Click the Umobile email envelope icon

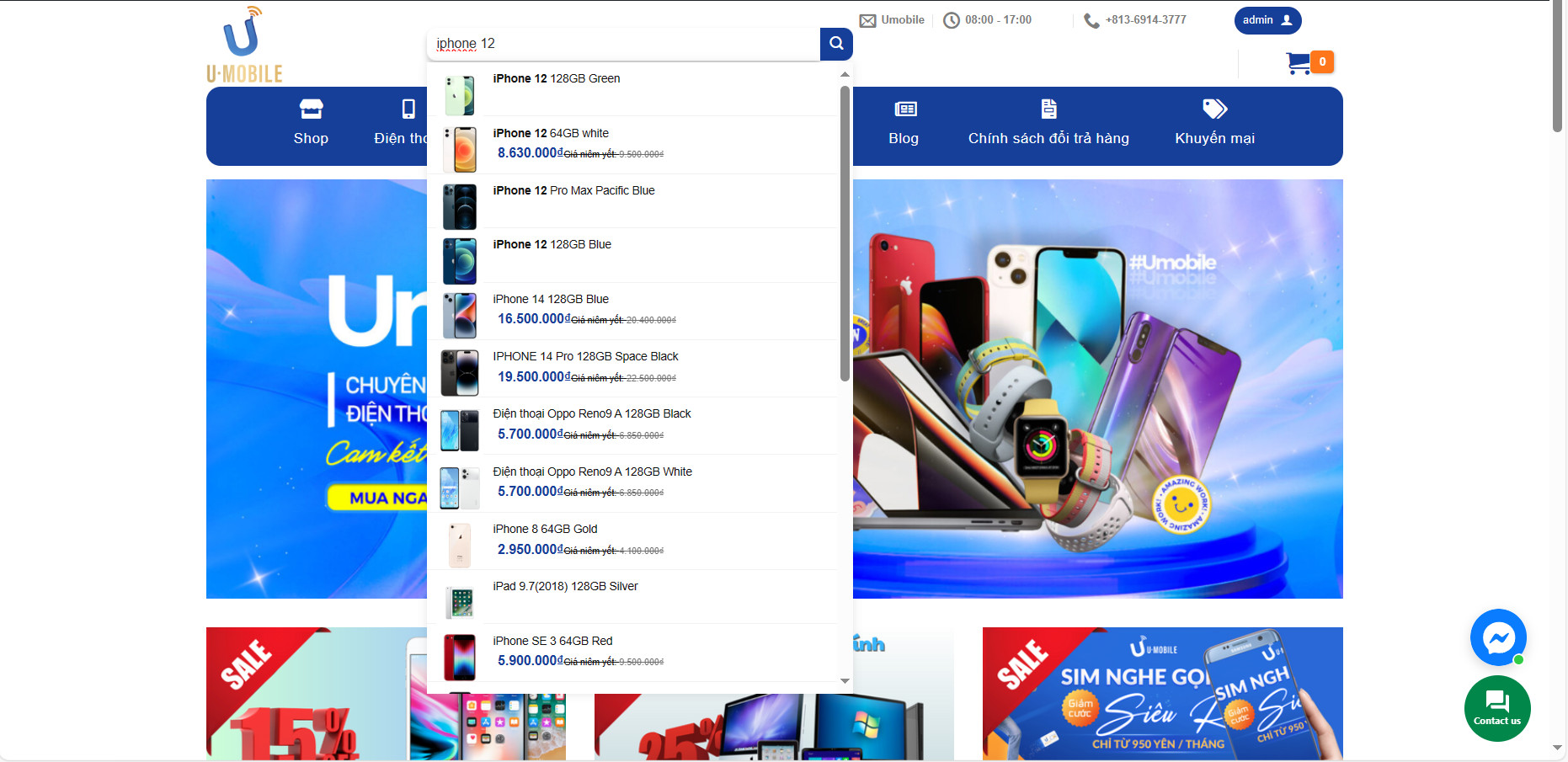coord(867,20)
